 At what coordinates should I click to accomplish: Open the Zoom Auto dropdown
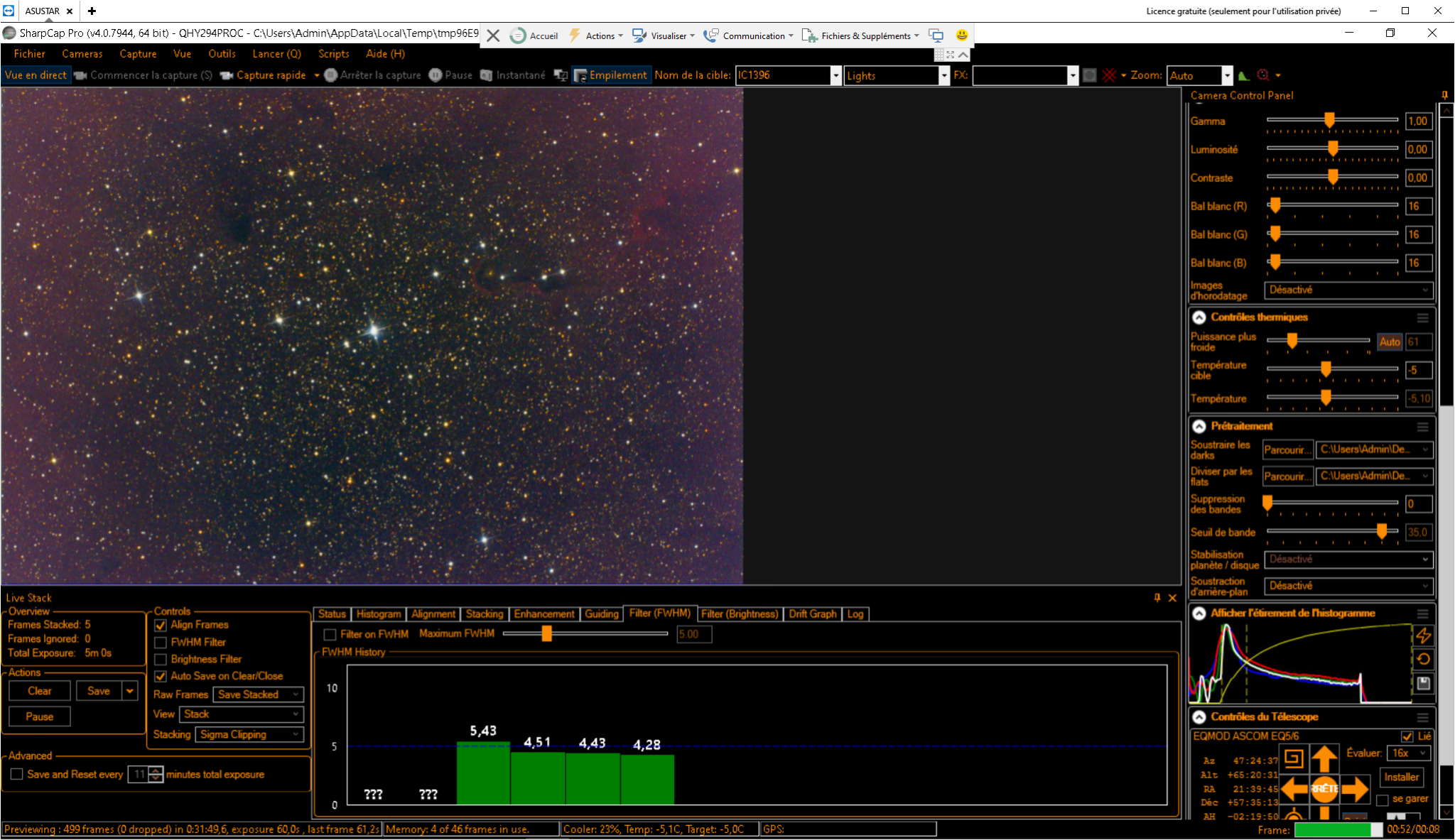pos(1226,75)
